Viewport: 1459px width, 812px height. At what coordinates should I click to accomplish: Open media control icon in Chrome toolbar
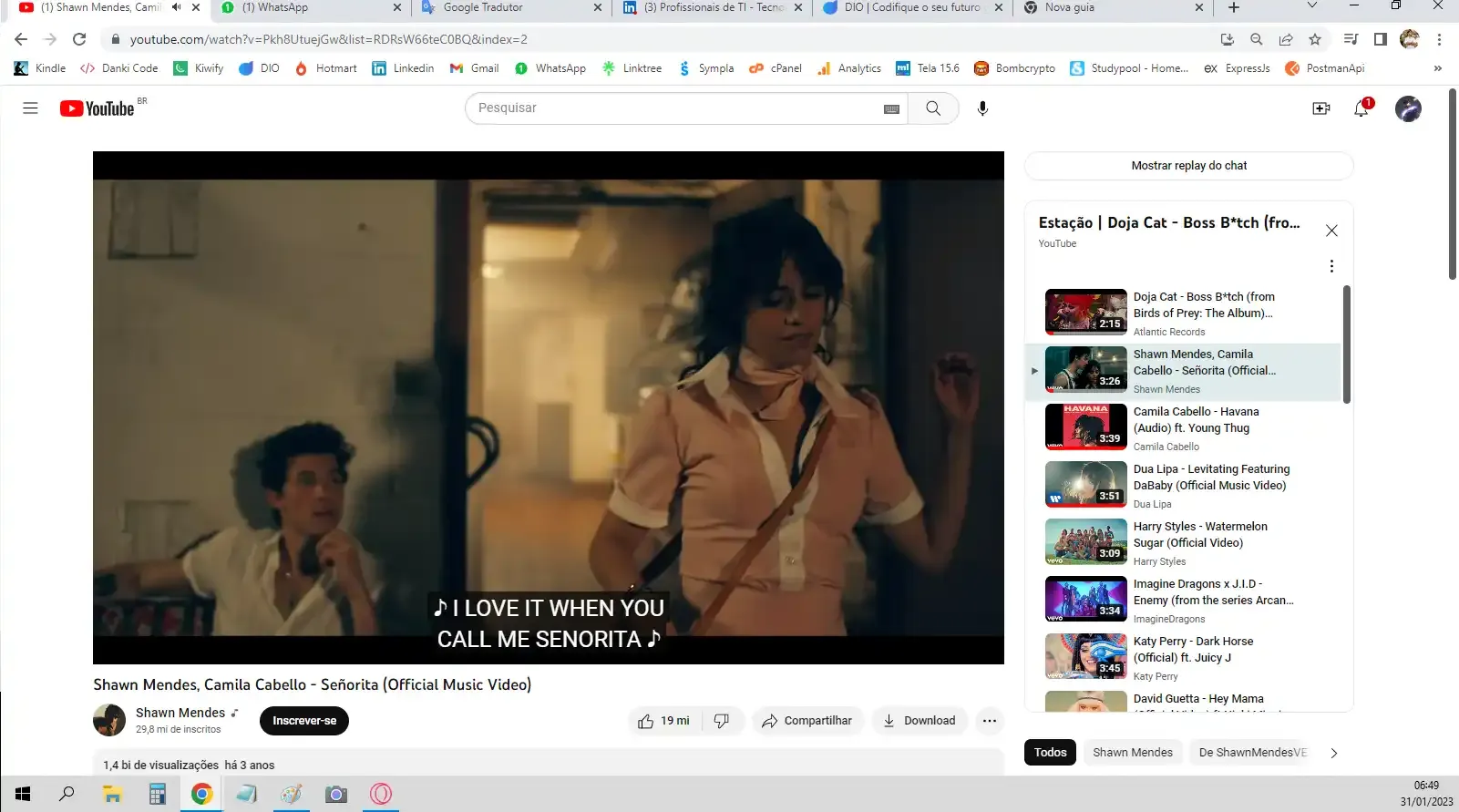[x=1351, y=39]
